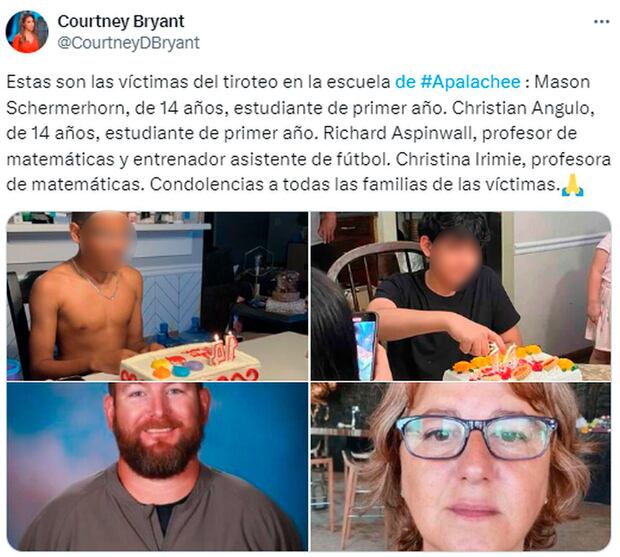The height and width of the screenshot is (557, 620).
Task: Click the fruit-topped cake being cut
Action: pos(512,363)
